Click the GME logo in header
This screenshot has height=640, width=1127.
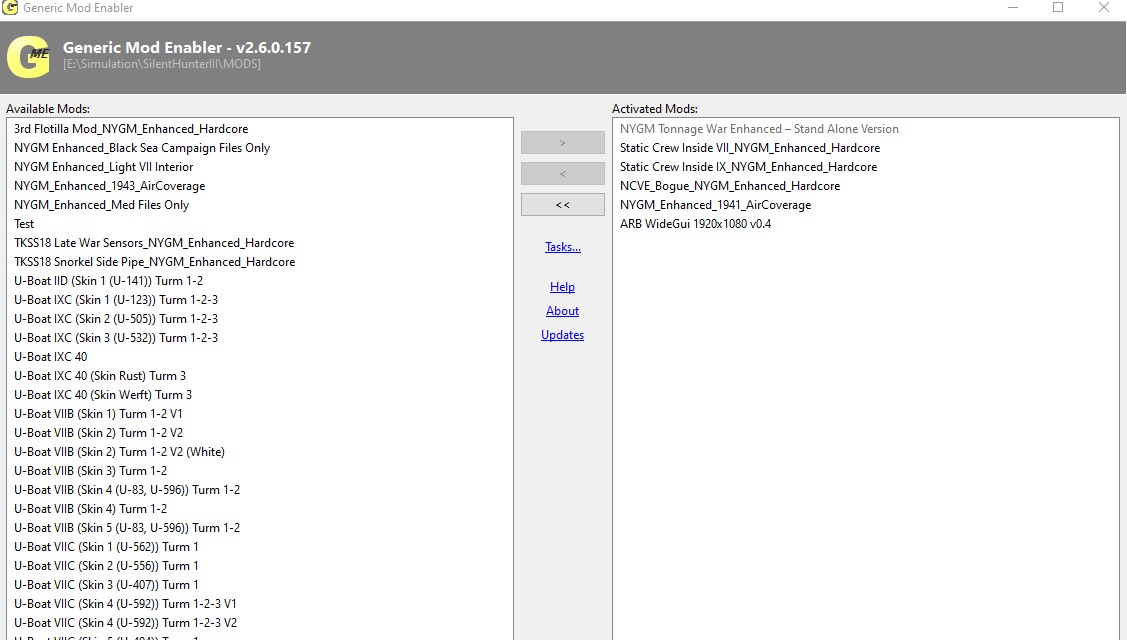[x=28, y=57]
